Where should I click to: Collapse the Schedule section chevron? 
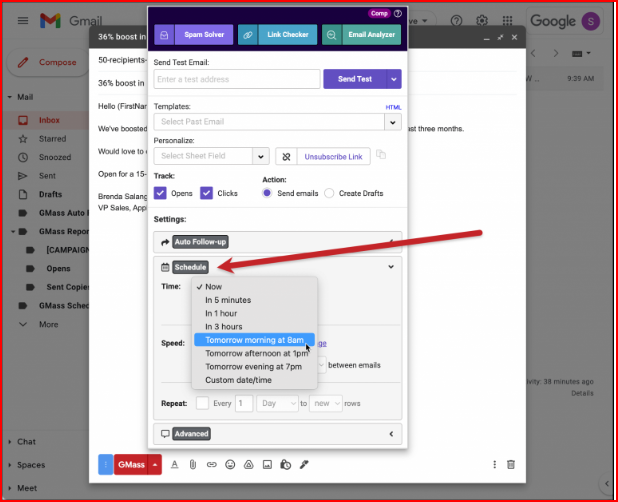tap(391, 267)
